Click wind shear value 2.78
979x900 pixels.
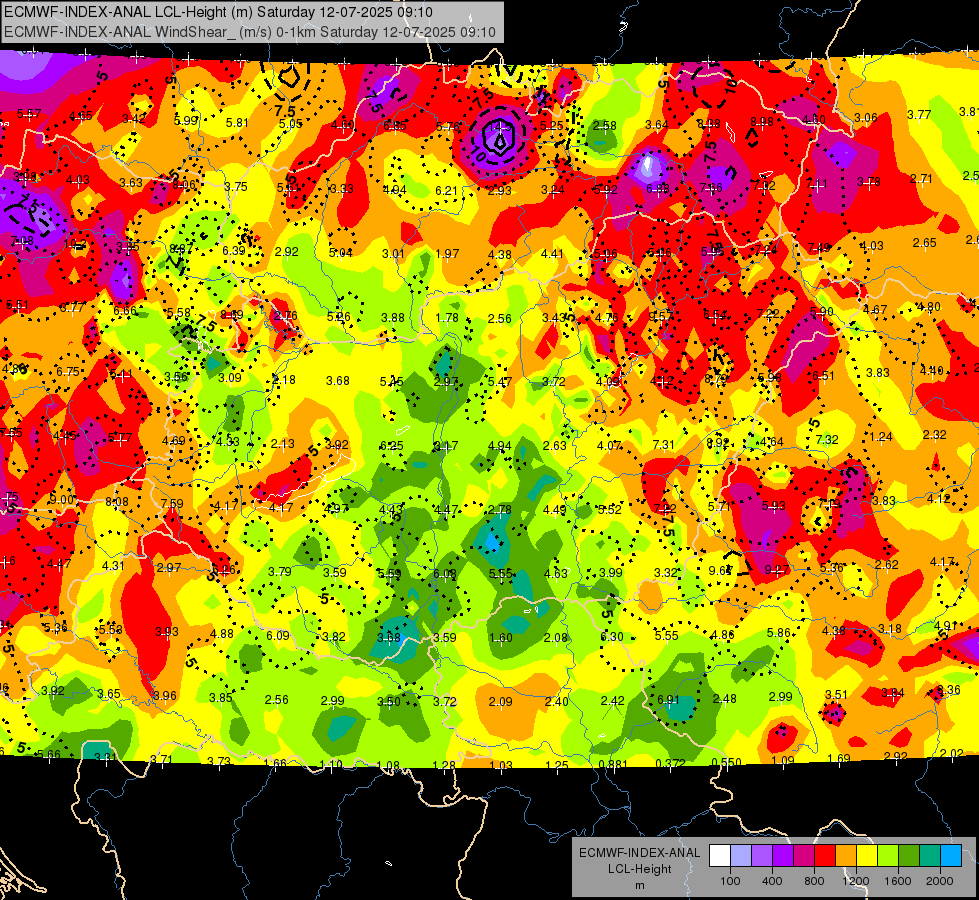coord(500,510)
